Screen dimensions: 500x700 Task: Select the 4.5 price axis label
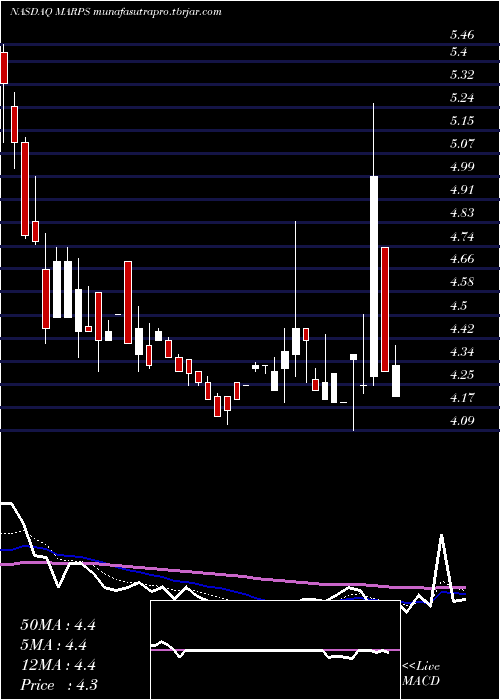(x=458, y=306)
